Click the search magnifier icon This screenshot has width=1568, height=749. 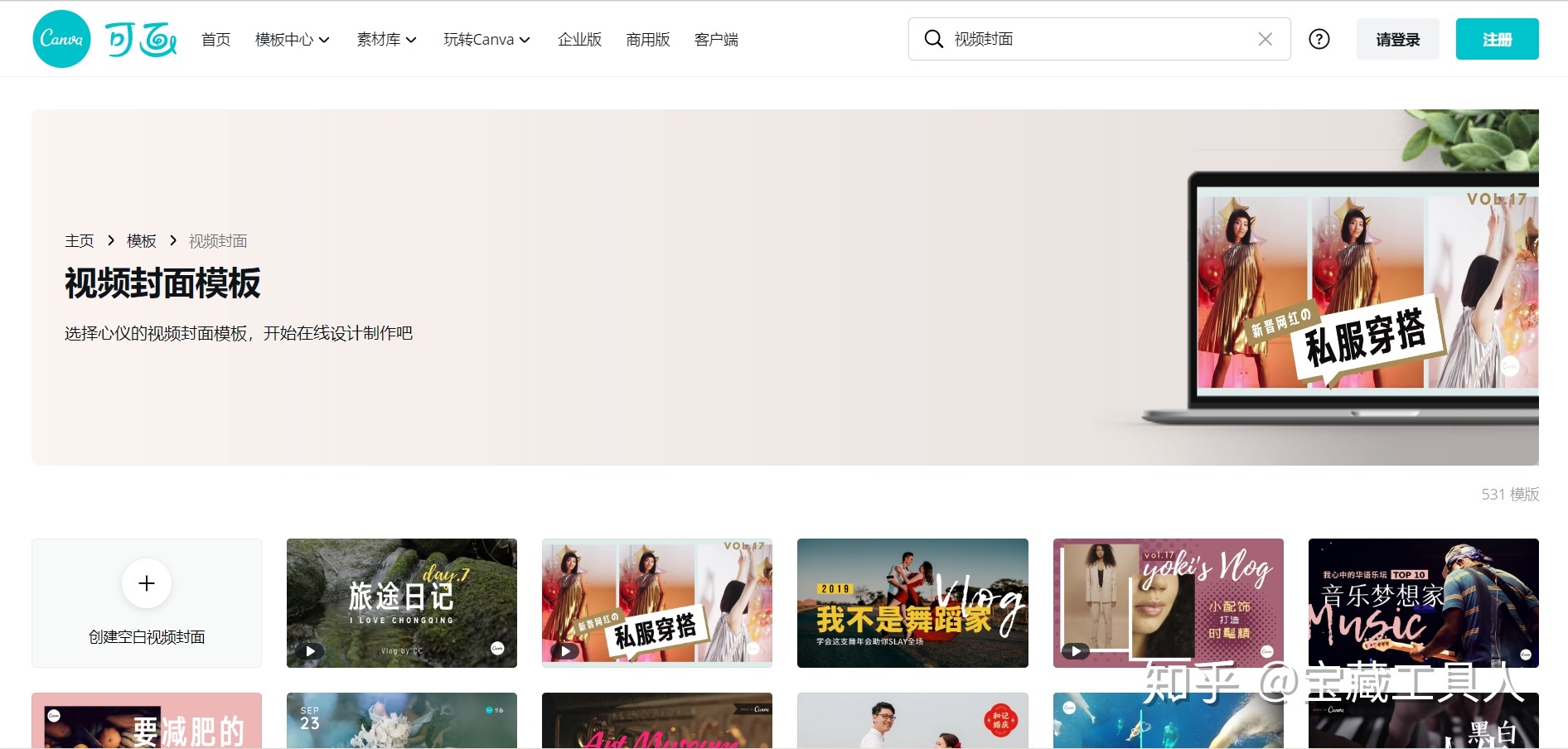click(x=933, y=39)
